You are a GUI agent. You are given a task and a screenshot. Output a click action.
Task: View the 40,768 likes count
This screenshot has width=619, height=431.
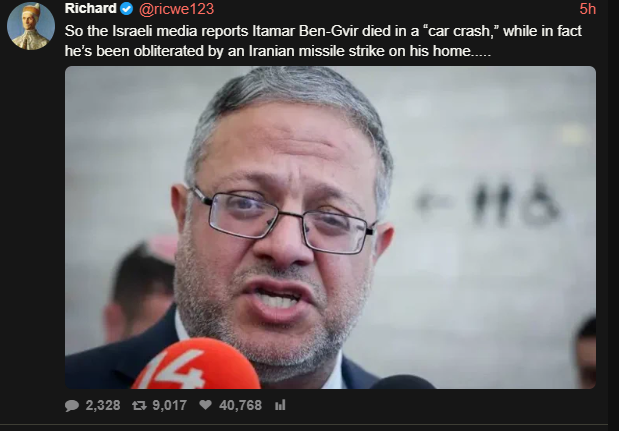240,405
